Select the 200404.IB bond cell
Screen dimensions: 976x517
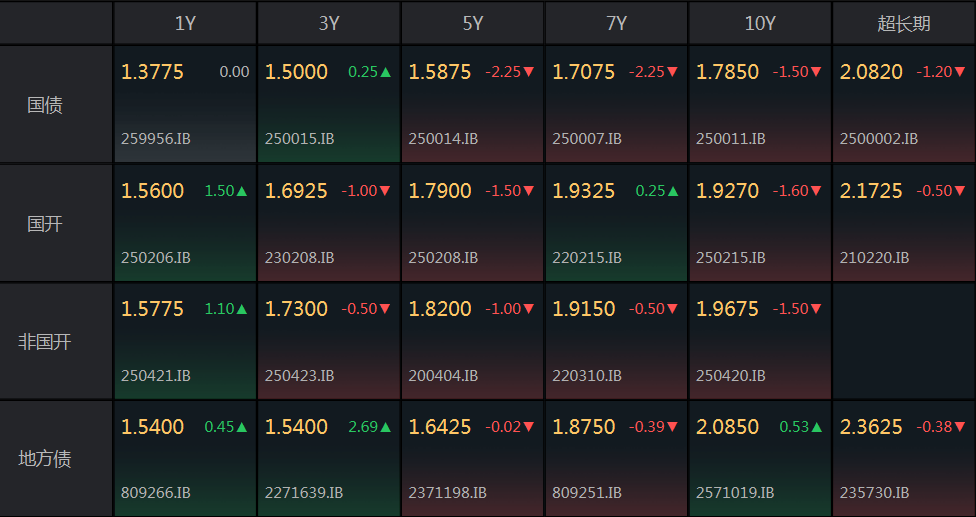pos(473,341)
